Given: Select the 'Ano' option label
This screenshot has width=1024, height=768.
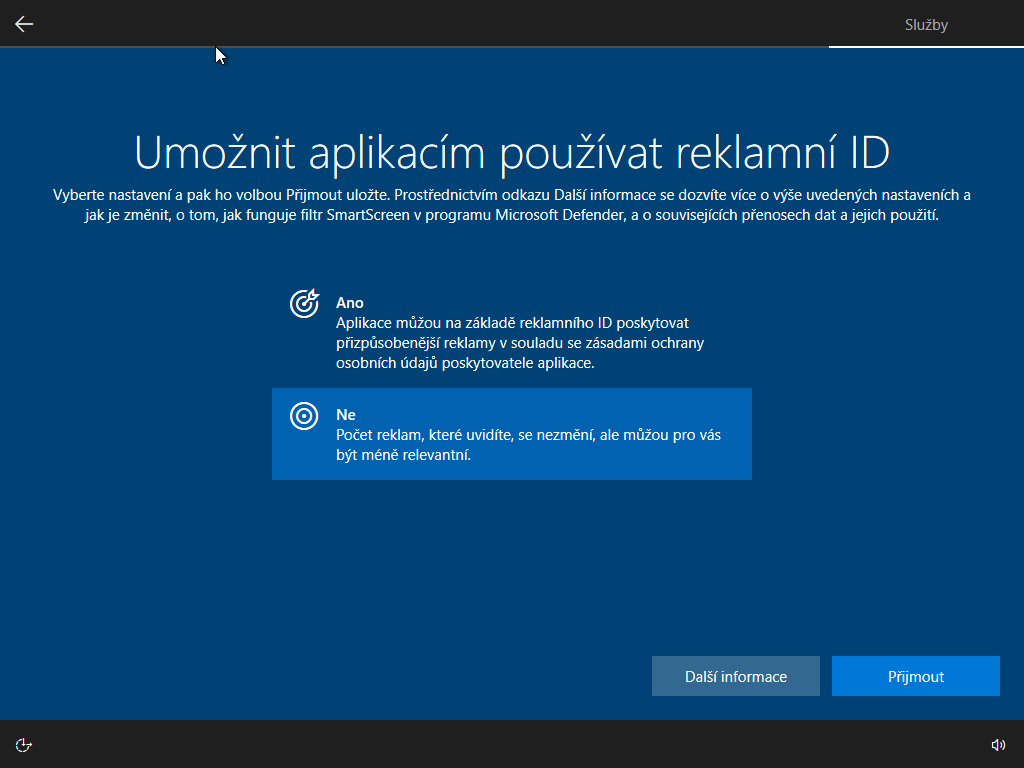Looking at the screenshot, I should (x=350, y=303).
